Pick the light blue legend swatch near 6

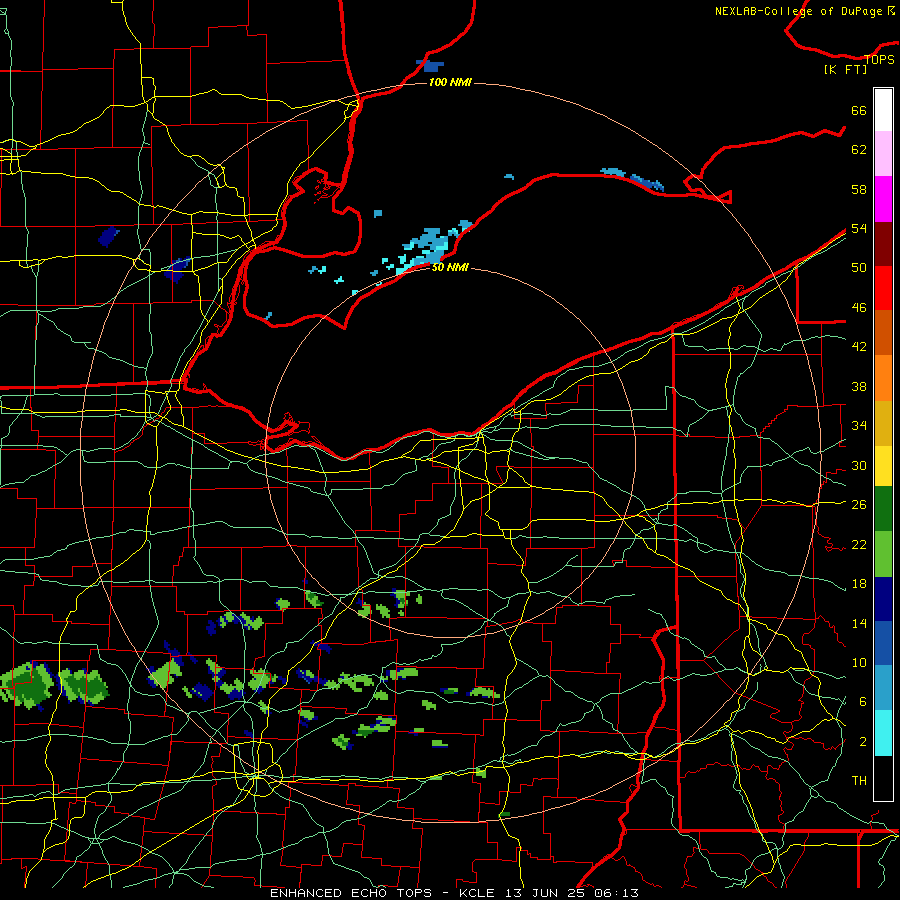click(883, 688)
